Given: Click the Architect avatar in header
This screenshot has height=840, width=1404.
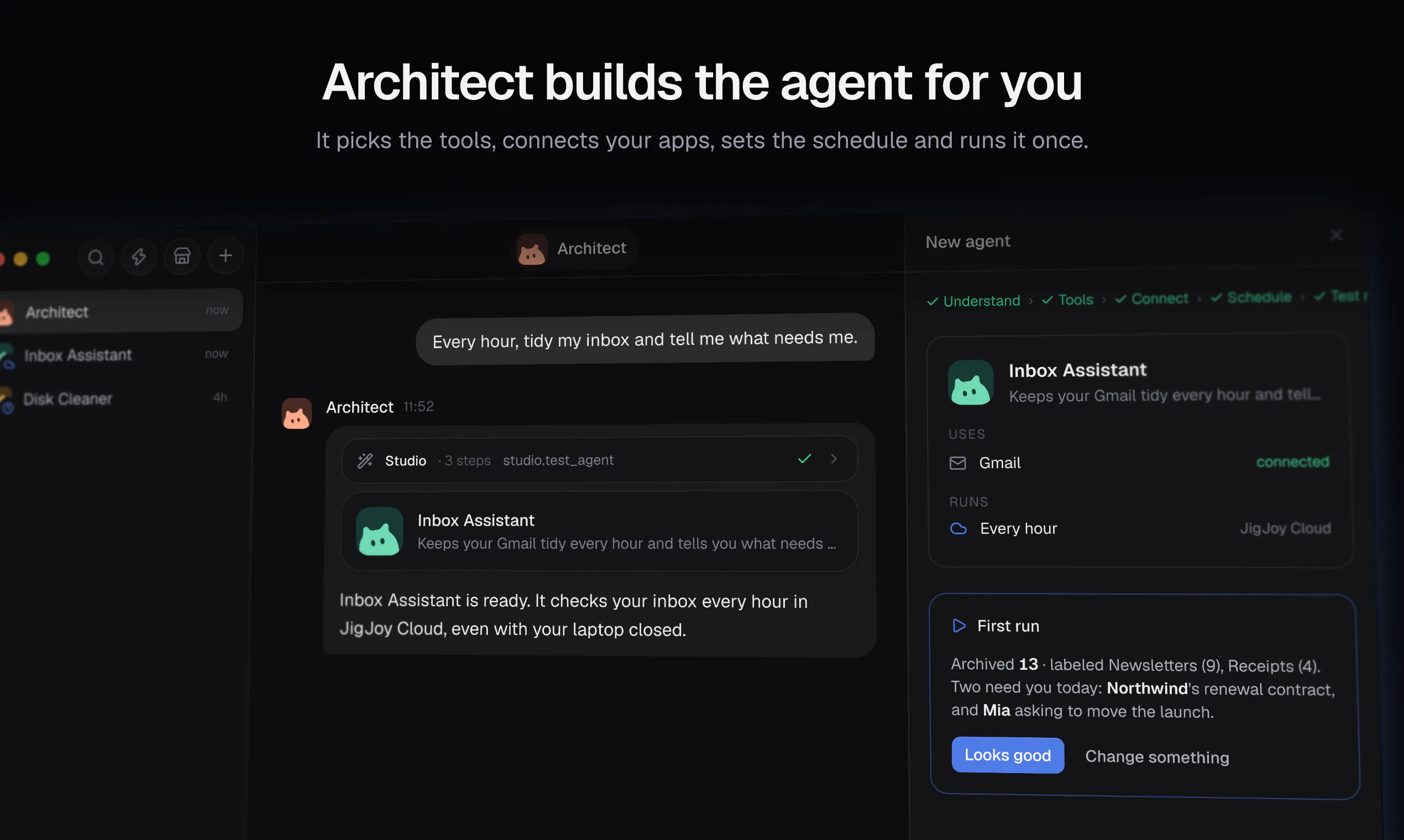Looking at the screenshot, I should (532, 250).
